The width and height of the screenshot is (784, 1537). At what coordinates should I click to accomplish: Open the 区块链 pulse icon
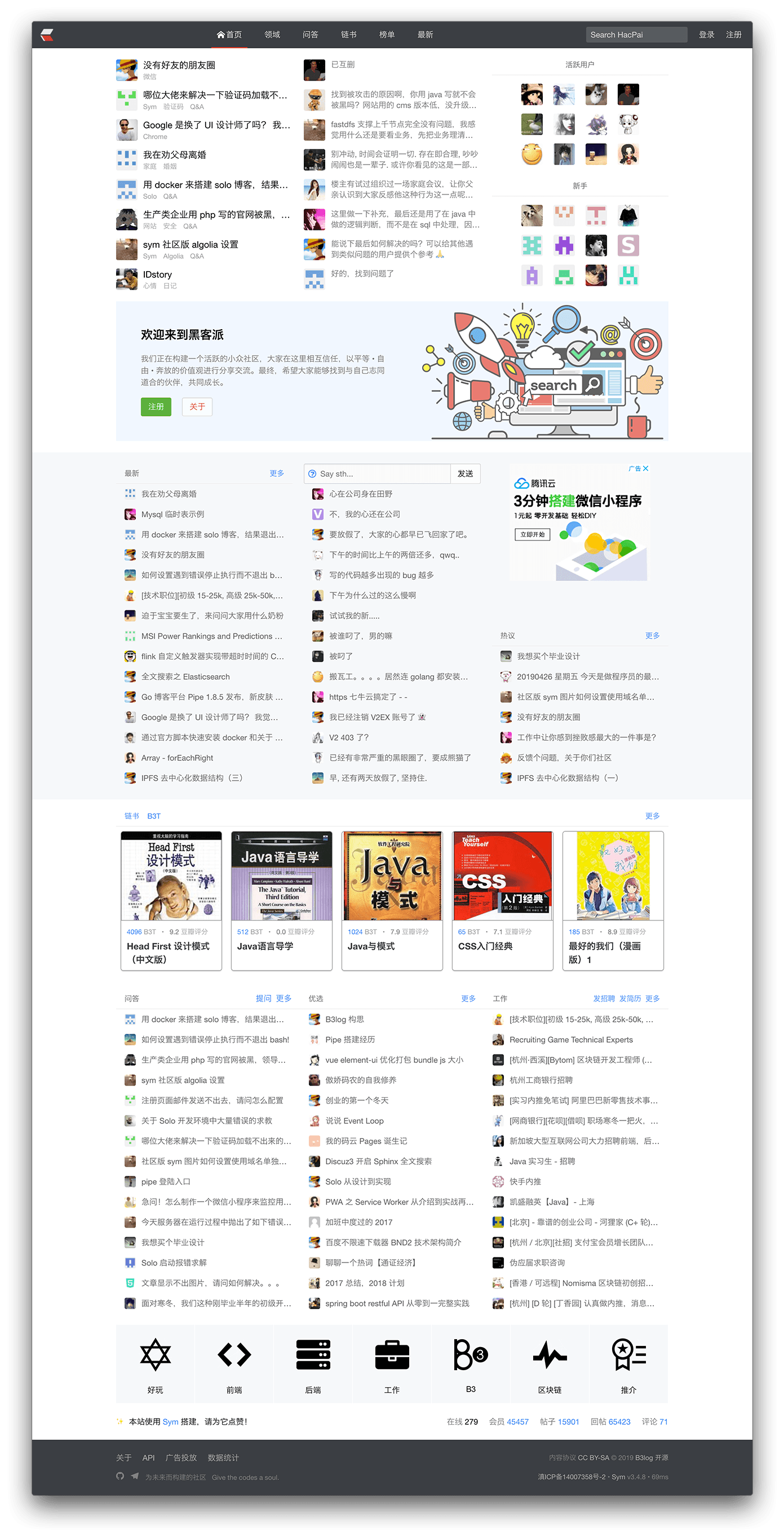click(550, 1354)
